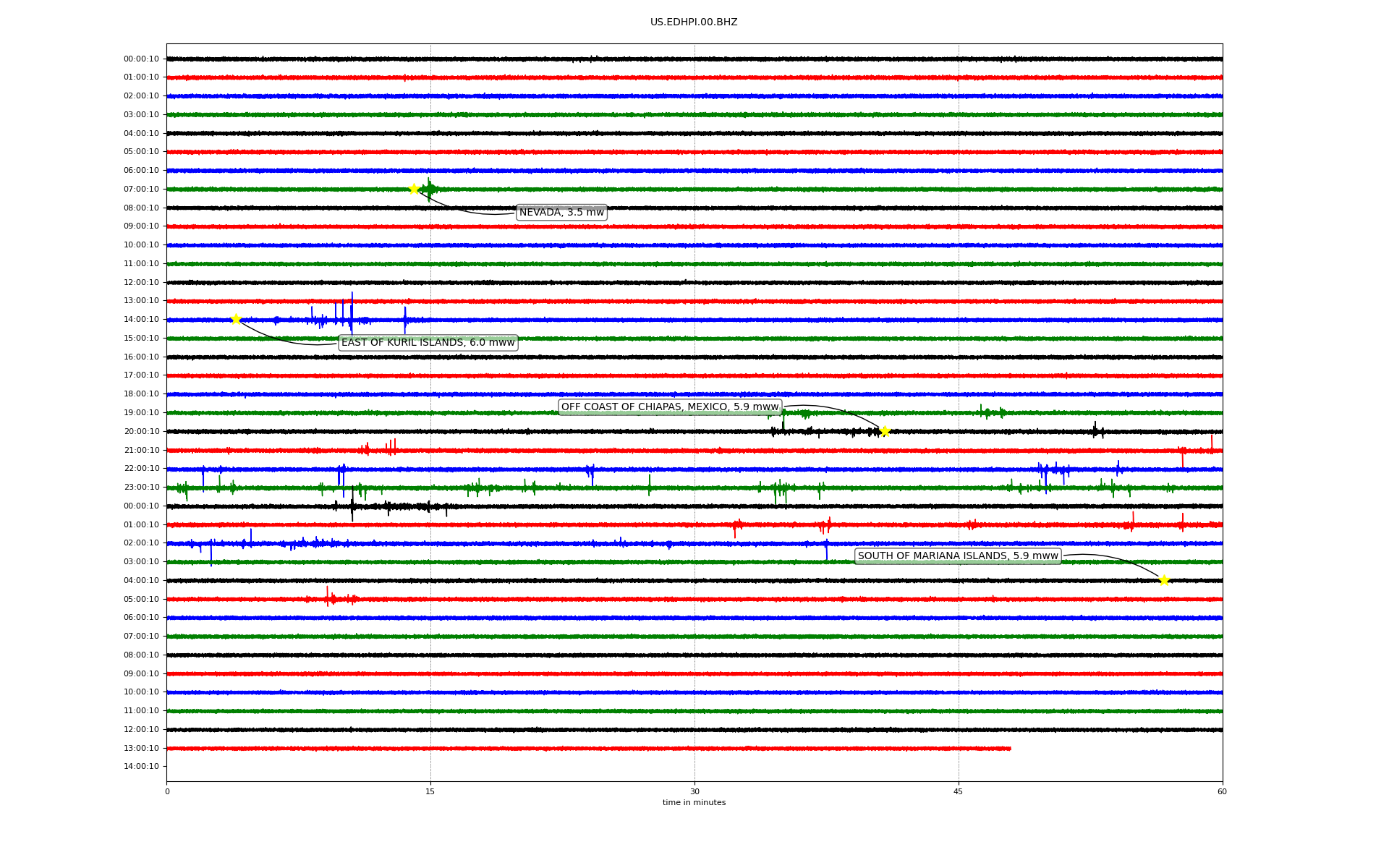Click the 18:00:10 row time label
Viewport: 1389px width, 868px height.
coord(141,394)
